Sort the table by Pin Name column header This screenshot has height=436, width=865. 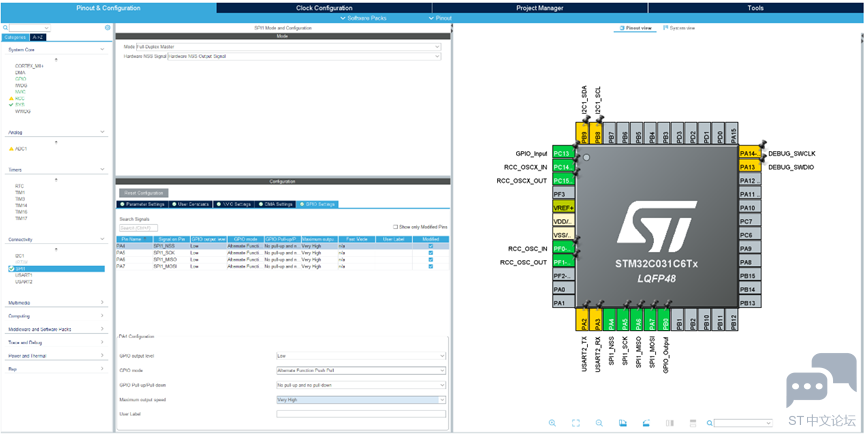click(x=134, y=240)
